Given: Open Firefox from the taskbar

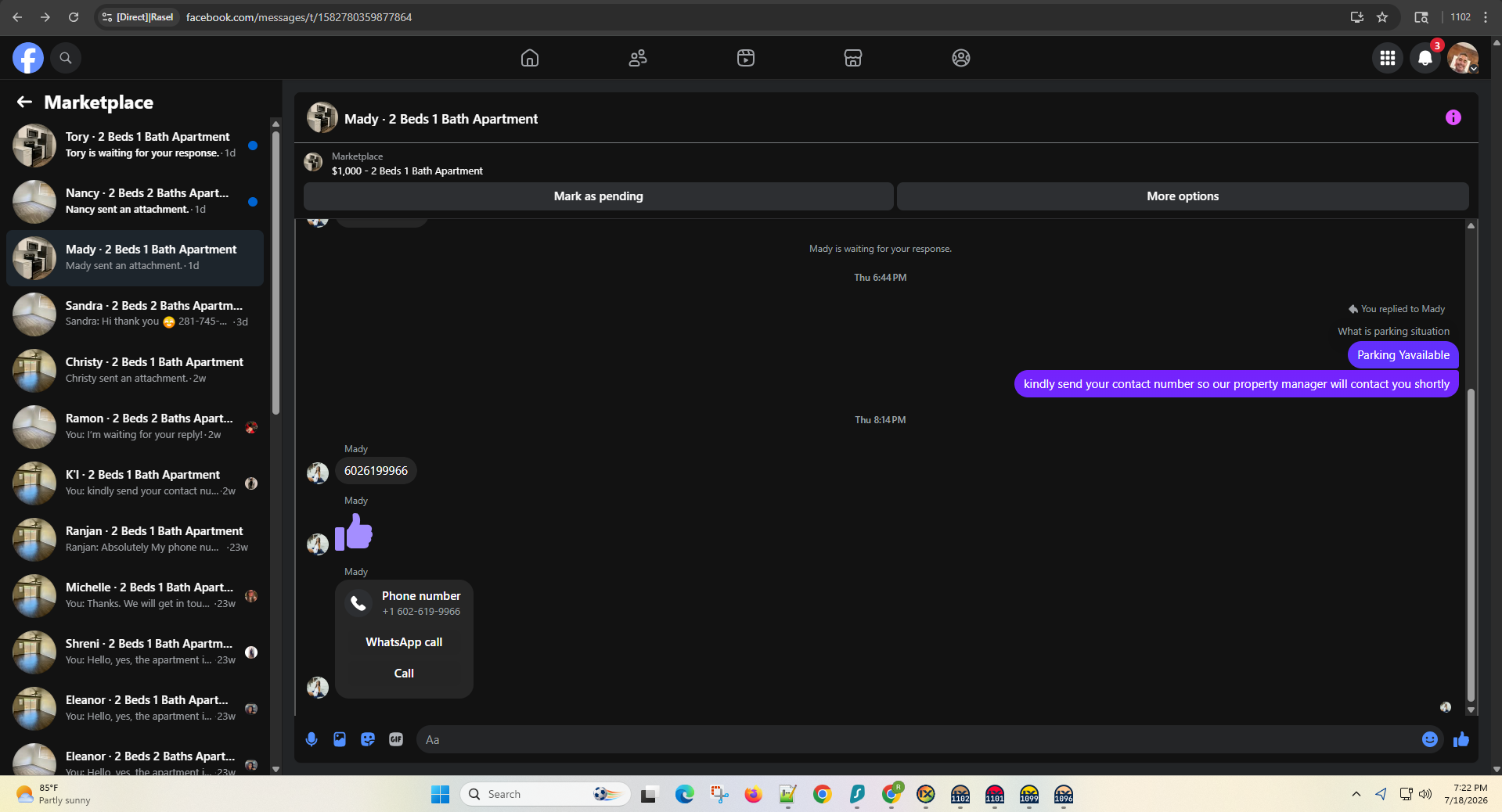Looking at the screenshot, I should coord(753,794).
